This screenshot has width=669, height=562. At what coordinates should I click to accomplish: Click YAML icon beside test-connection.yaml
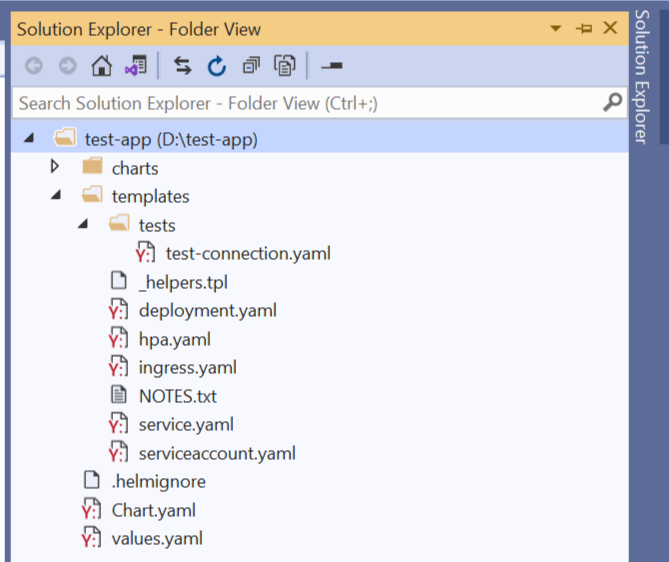[145, 252]
